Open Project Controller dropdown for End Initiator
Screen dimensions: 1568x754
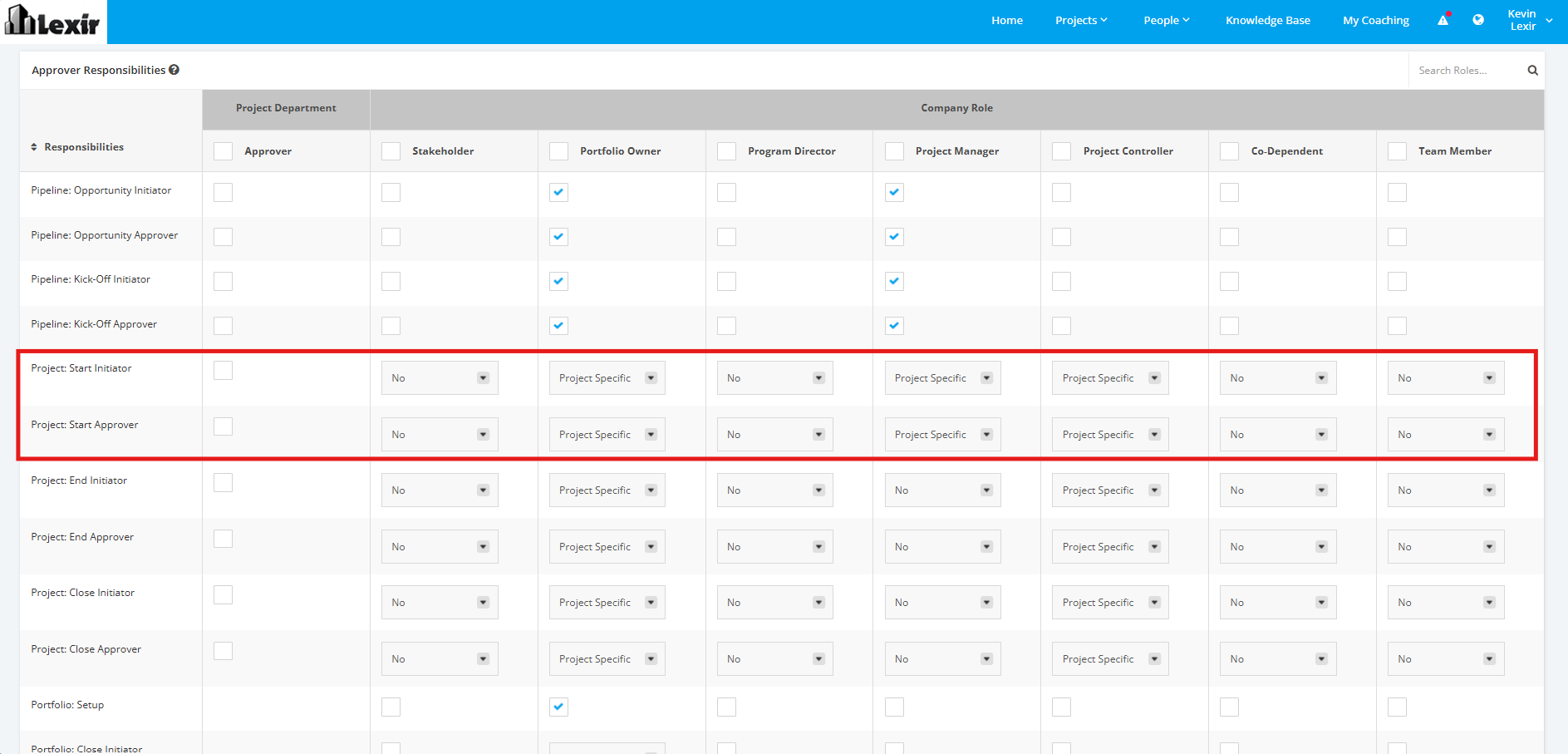[1110, 490]
